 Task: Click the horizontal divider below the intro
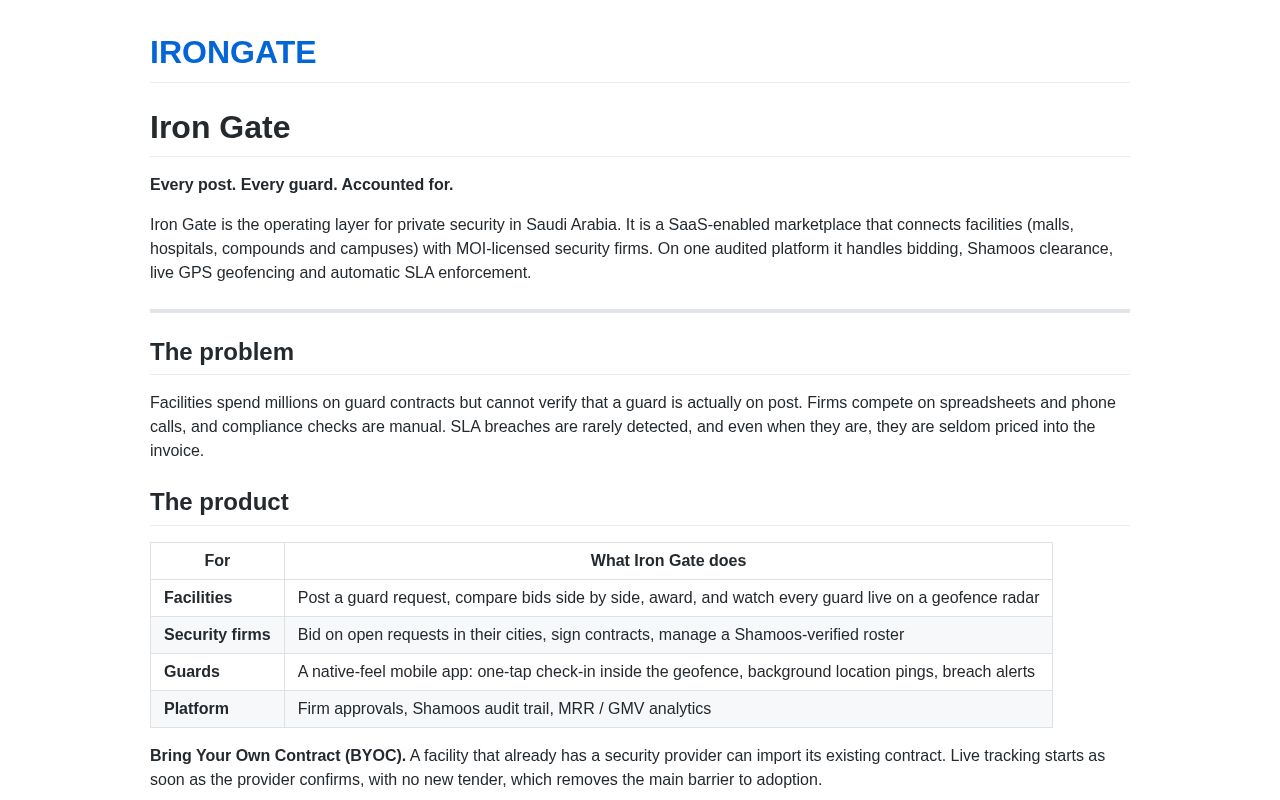tap(640, 311)
